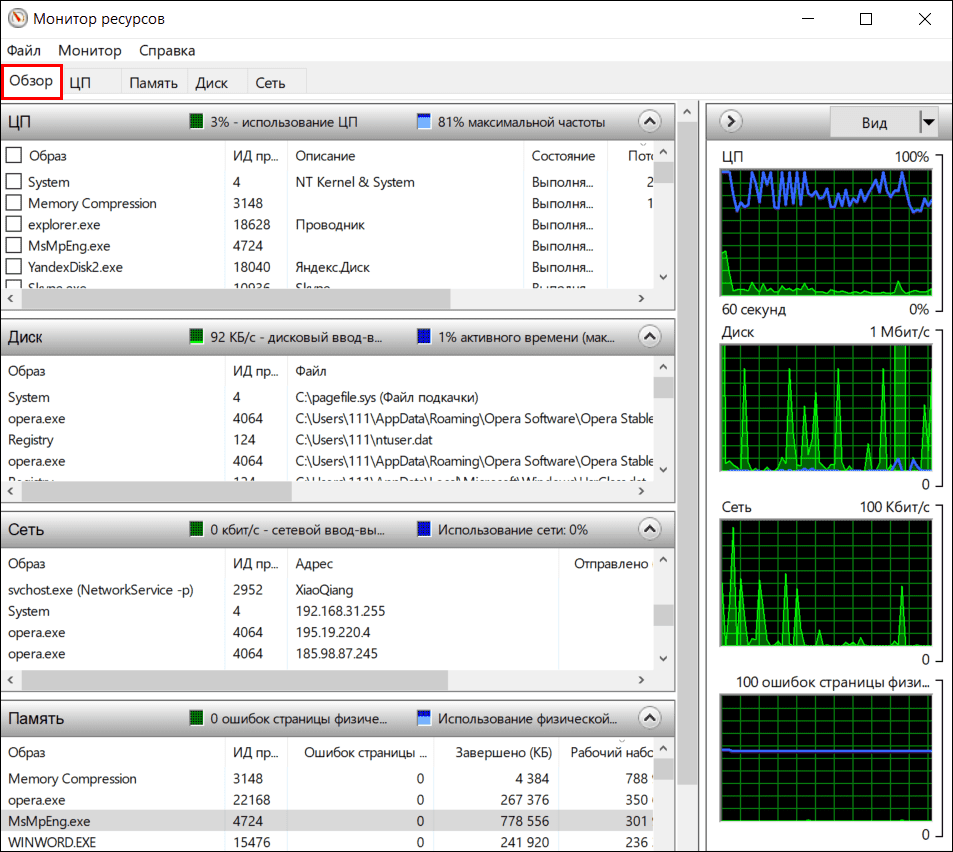Click the green CPU usage indicator in ЦП header
This screenshot has height=852, width=953.
click(196, 120)
